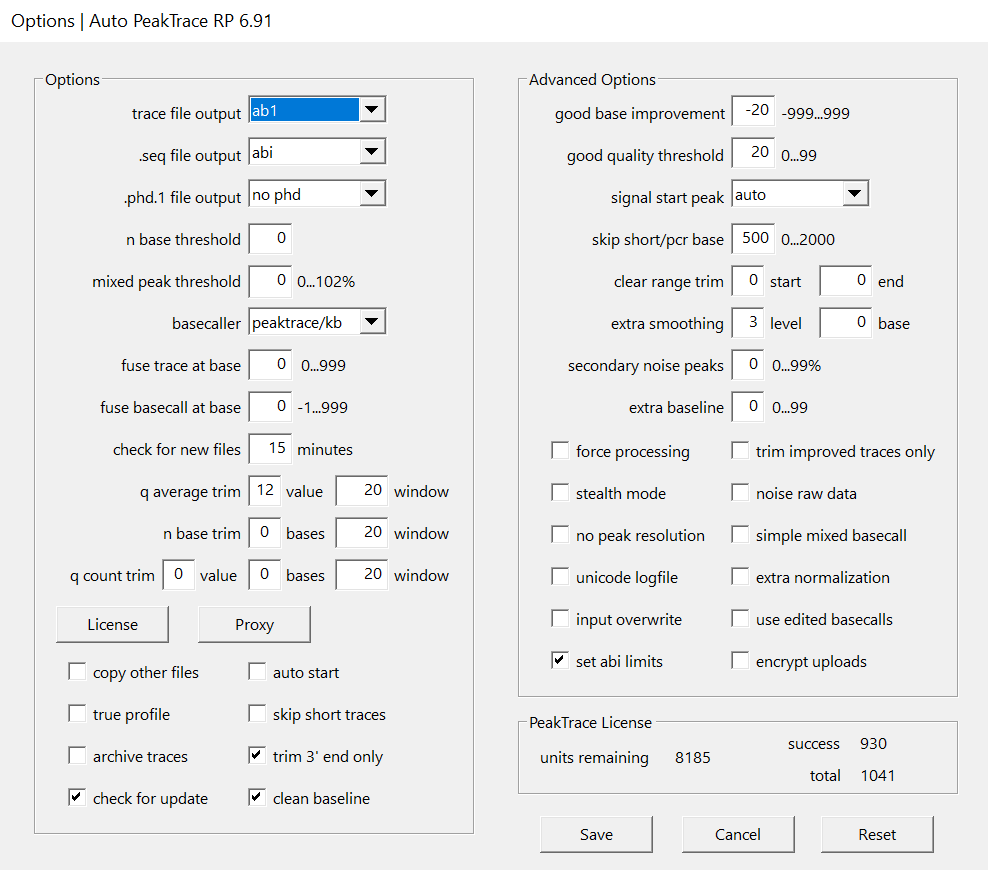The height and width of the screenshot is (870, 988).
Task: Click the total count 1041
Action: (x=878, y=776)
